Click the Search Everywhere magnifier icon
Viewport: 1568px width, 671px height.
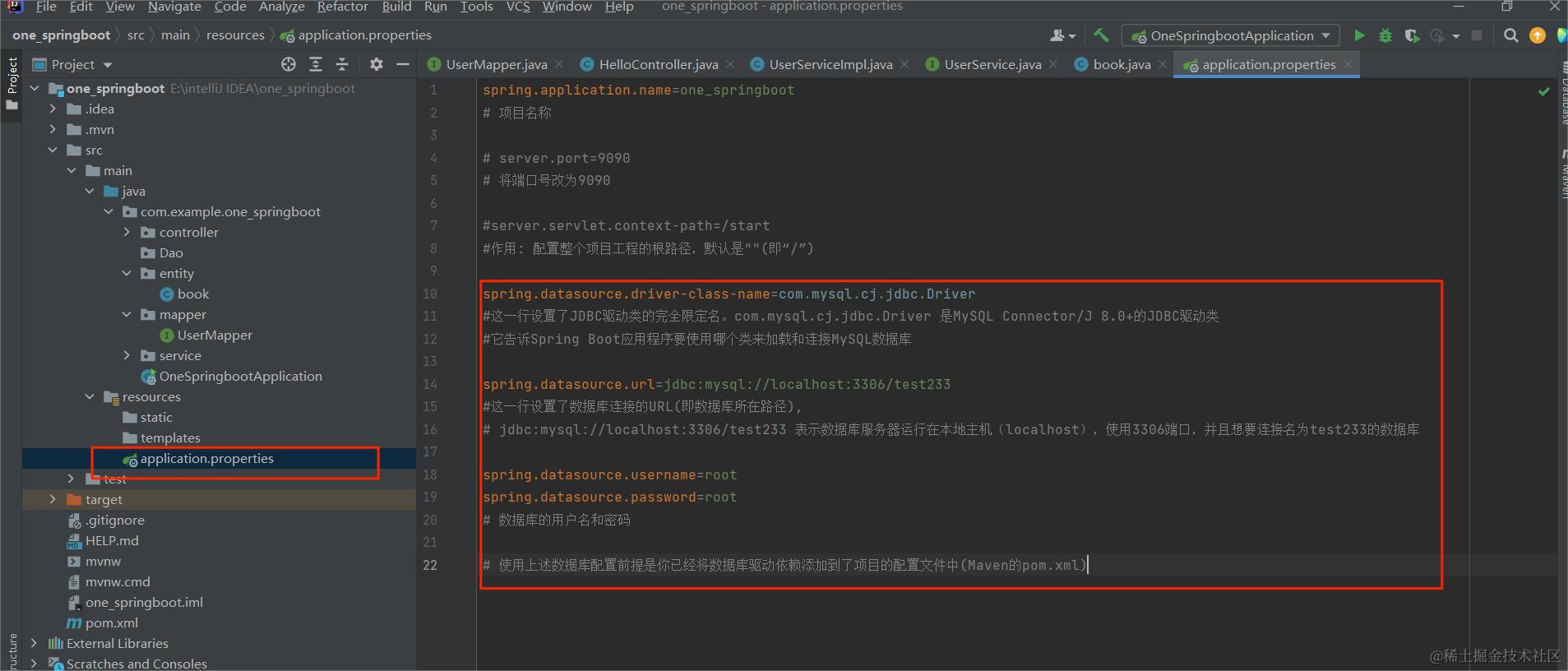coord(1510,35)
